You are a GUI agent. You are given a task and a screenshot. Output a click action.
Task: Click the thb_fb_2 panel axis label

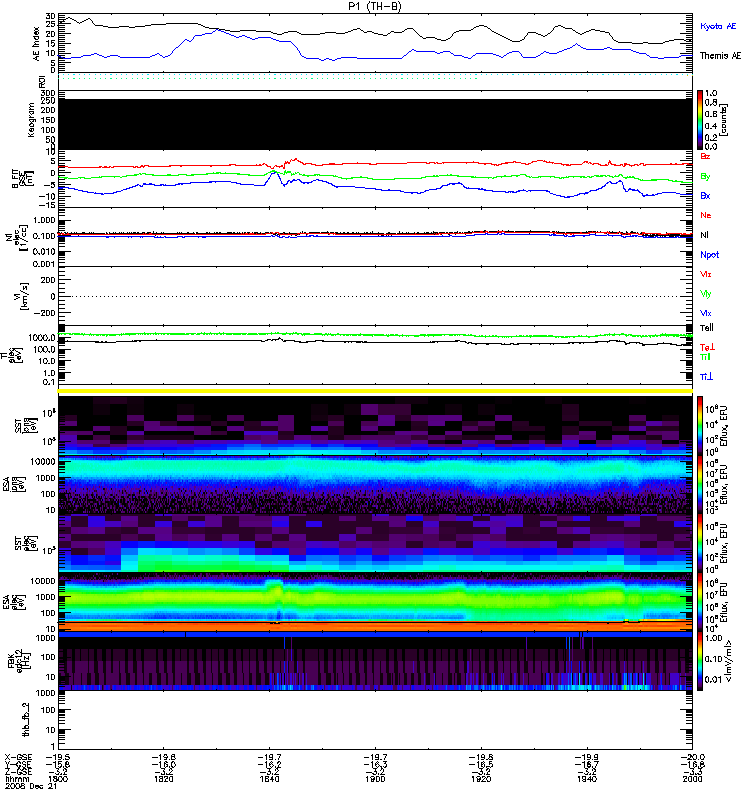(x=26, y=720)
